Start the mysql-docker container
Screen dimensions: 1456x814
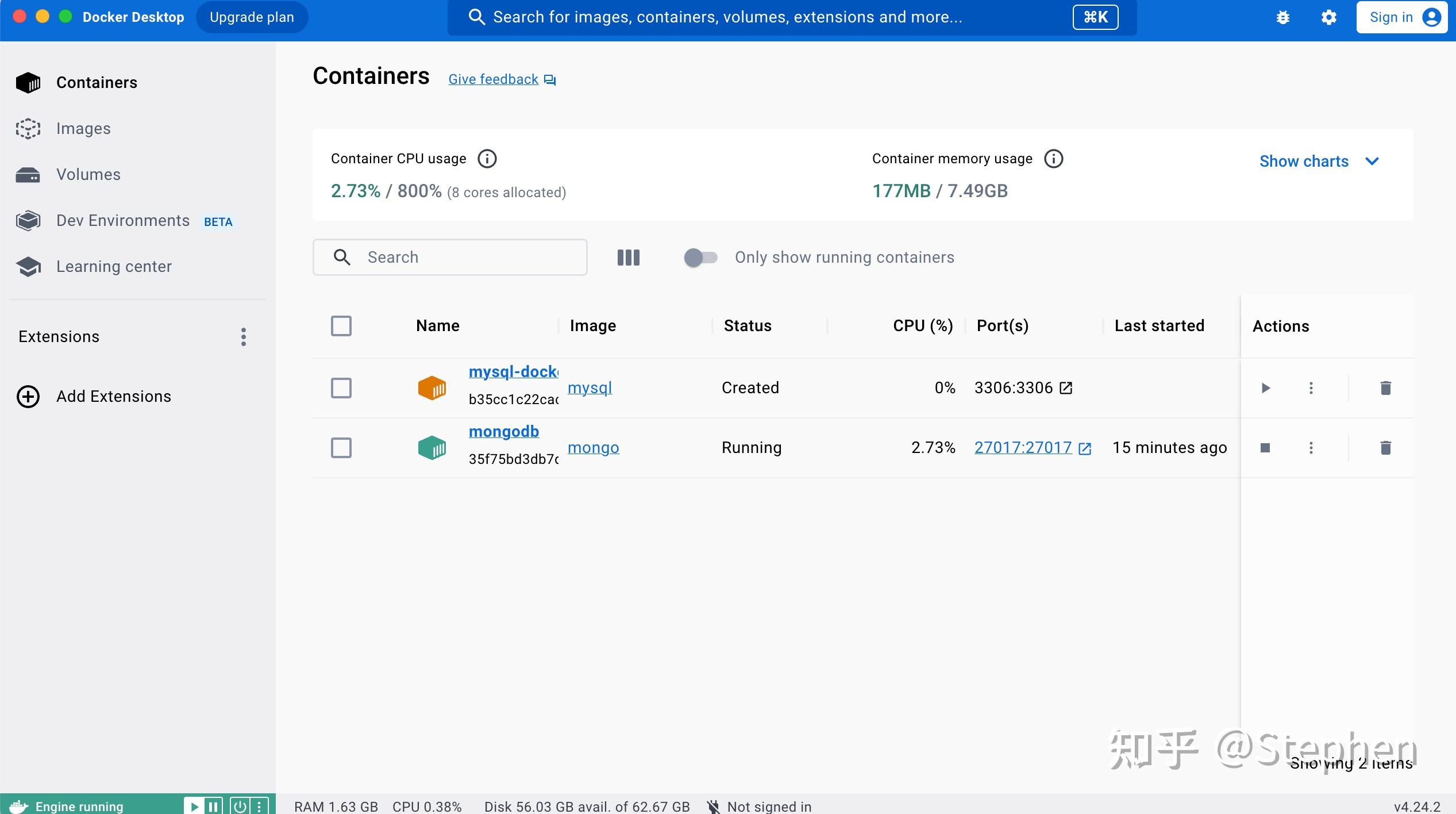click(x=1265, y=388)
